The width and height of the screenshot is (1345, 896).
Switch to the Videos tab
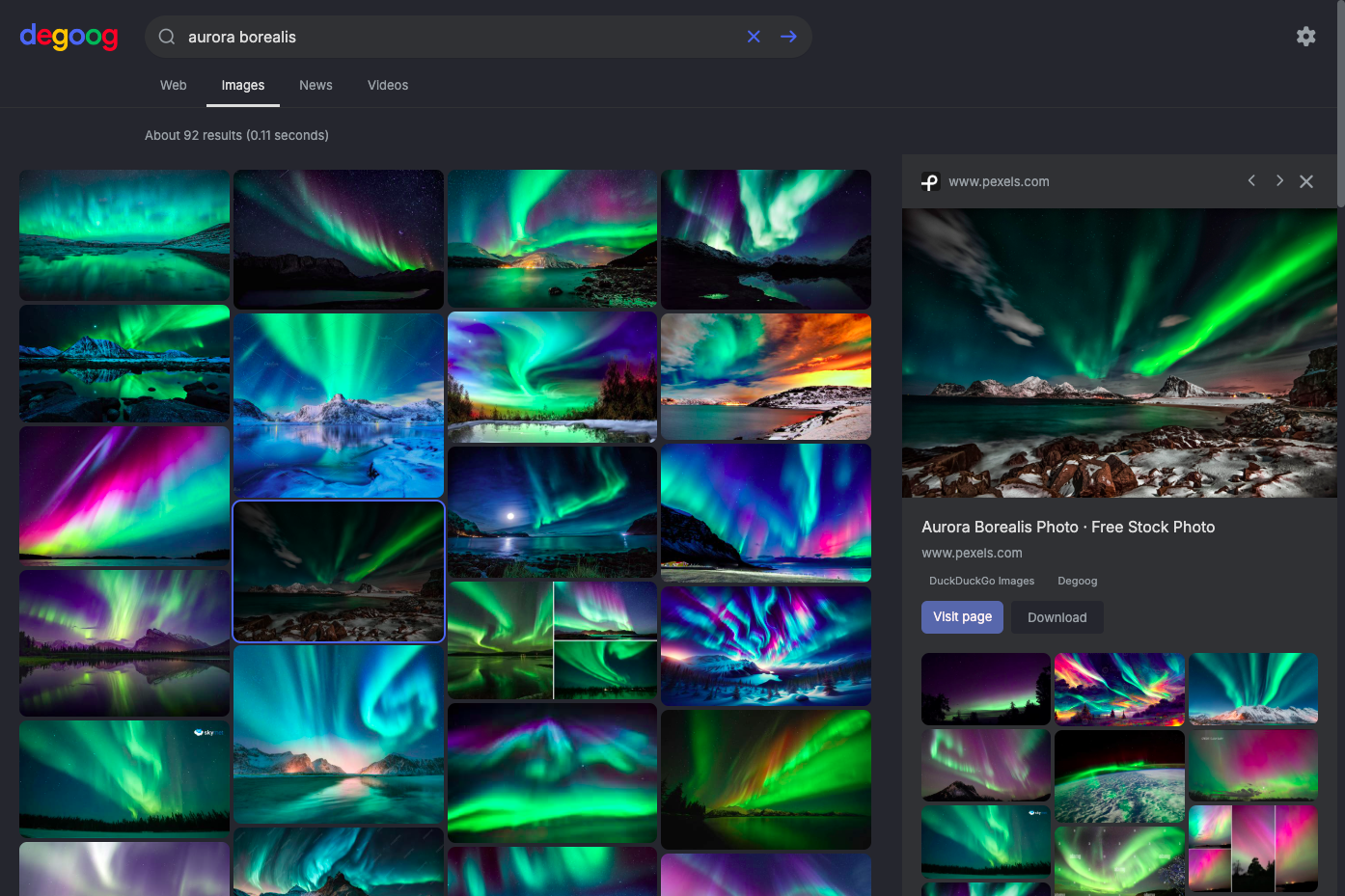click(388, 85)
